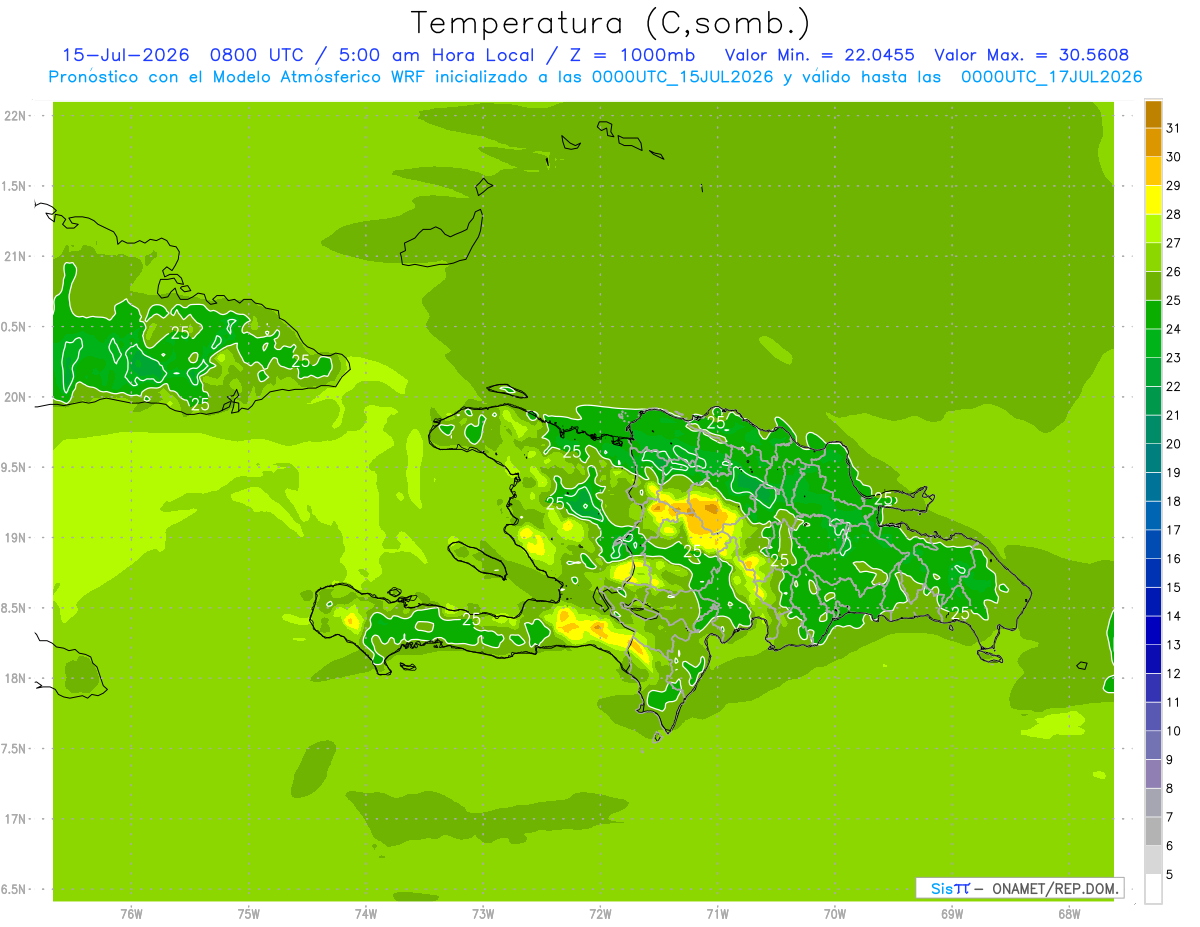1200x927 pixels.
Task: Click the yellow color bar segment between 28 and 29
Action: click(x=1153, y=200)
